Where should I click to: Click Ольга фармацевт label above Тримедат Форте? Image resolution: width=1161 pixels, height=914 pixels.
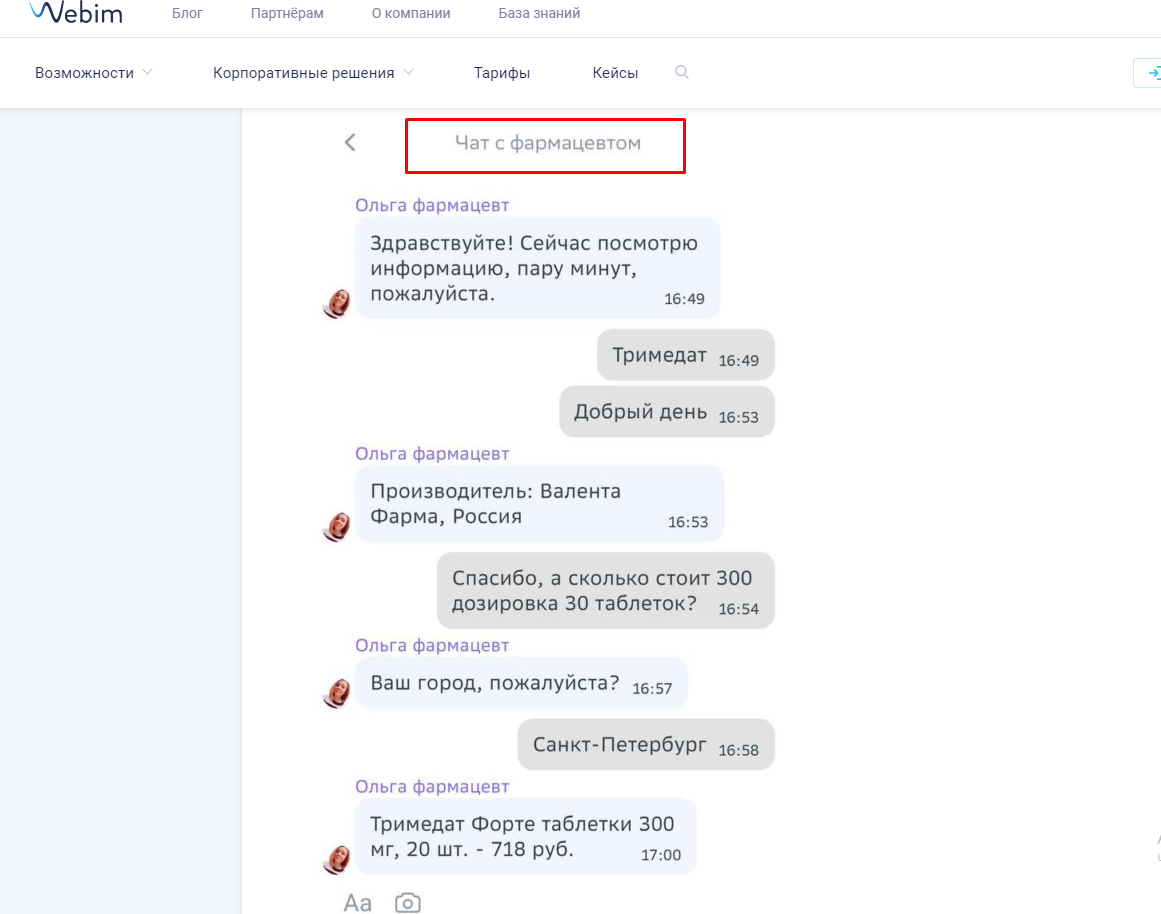click(432, 787)
